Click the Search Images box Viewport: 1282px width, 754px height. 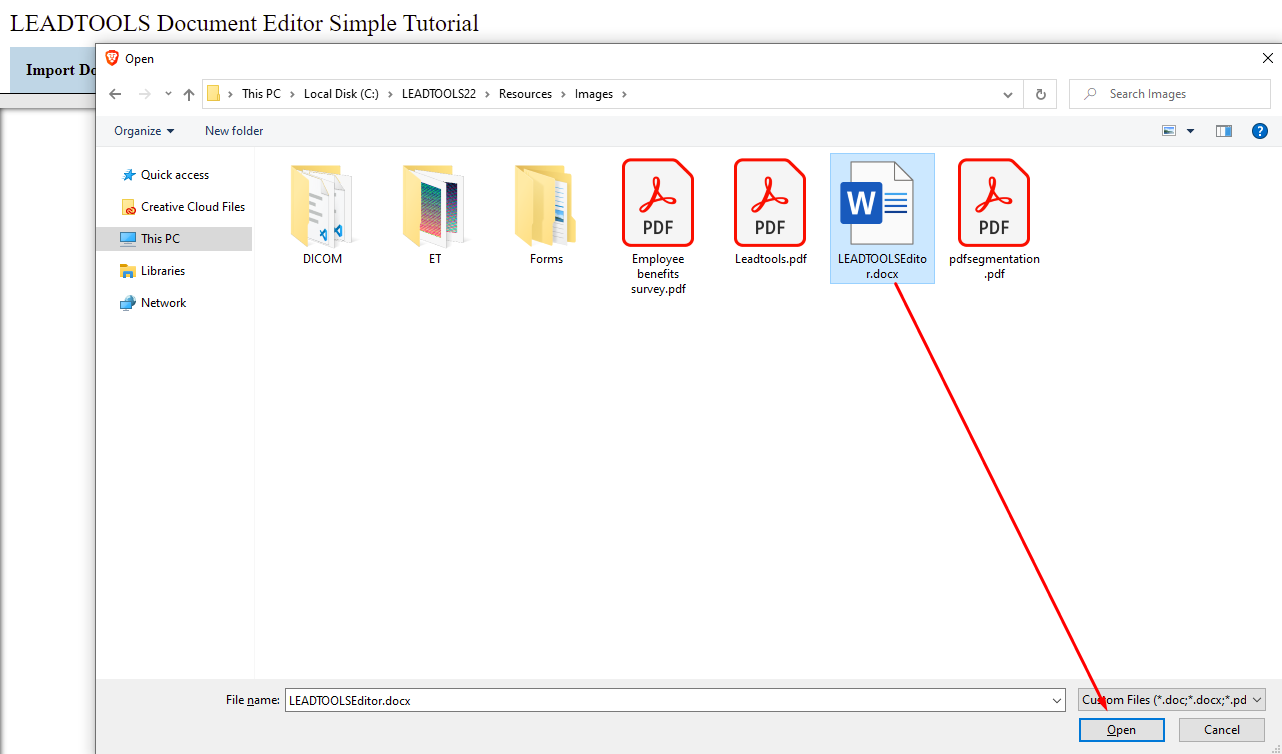click(1170, 94)
